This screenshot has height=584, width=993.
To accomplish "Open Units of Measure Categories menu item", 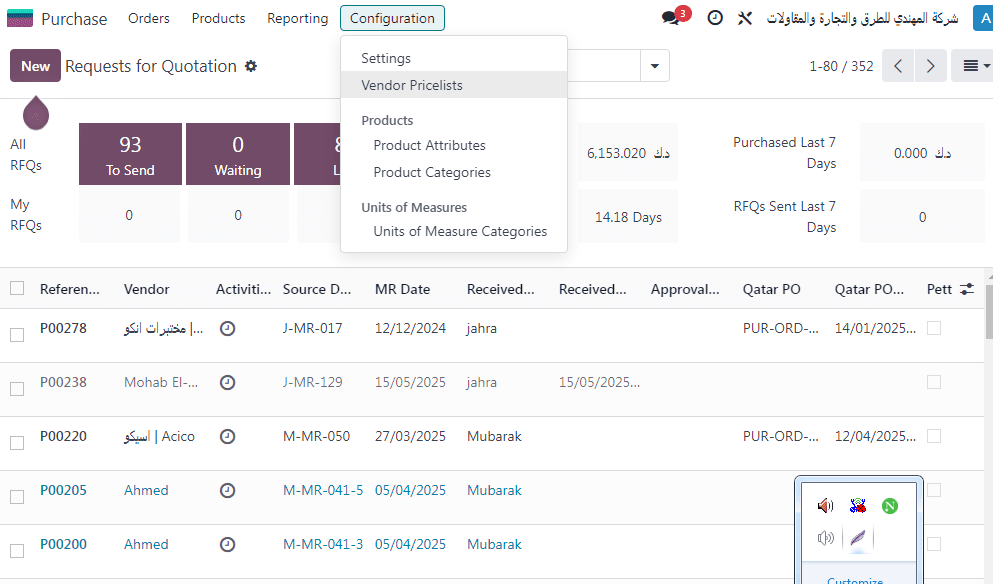I will [460, 231].
